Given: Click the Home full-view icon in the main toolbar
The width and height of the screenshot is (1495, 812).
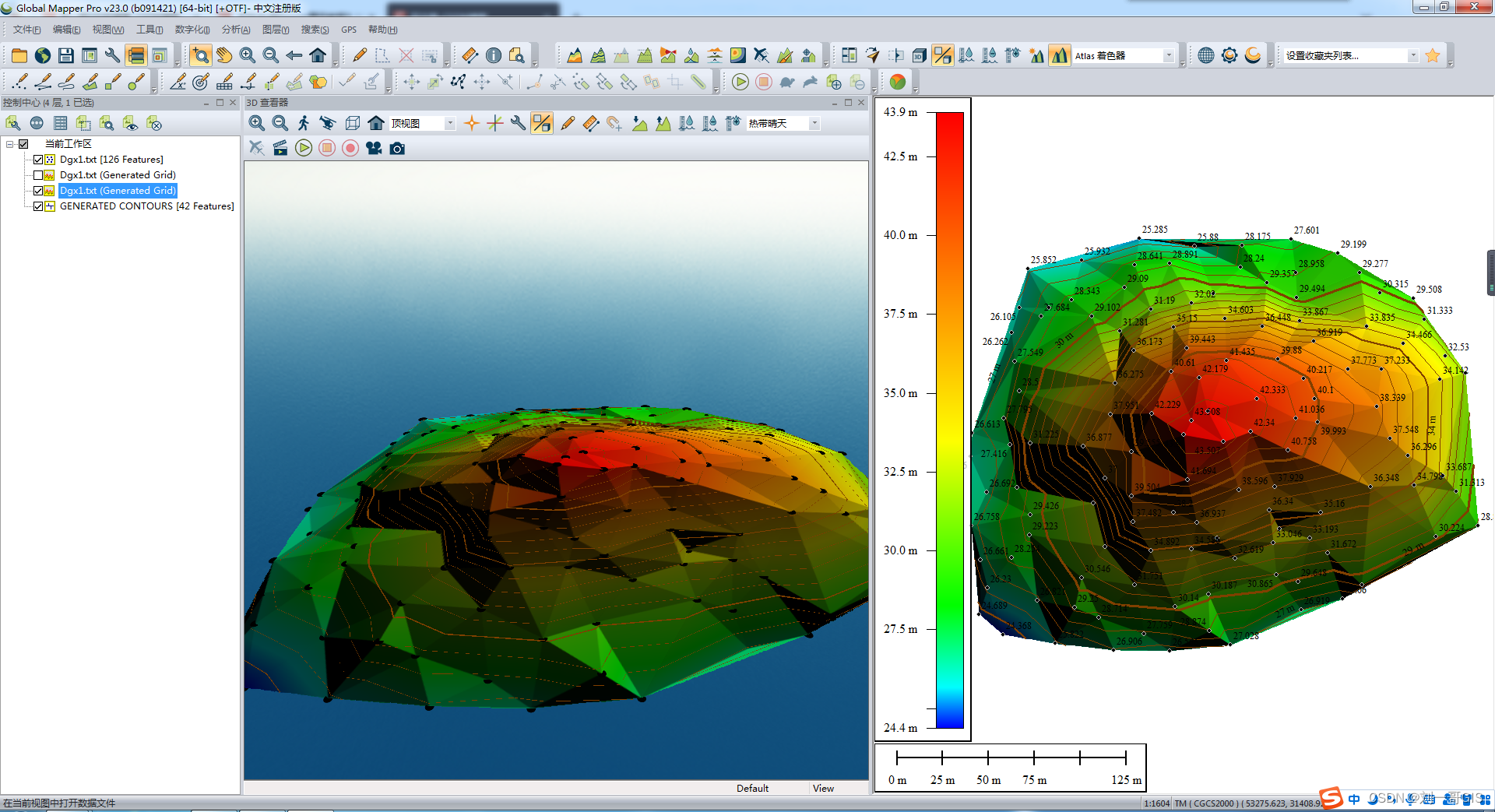Looking at the screenshot, I should pos(318,55).
